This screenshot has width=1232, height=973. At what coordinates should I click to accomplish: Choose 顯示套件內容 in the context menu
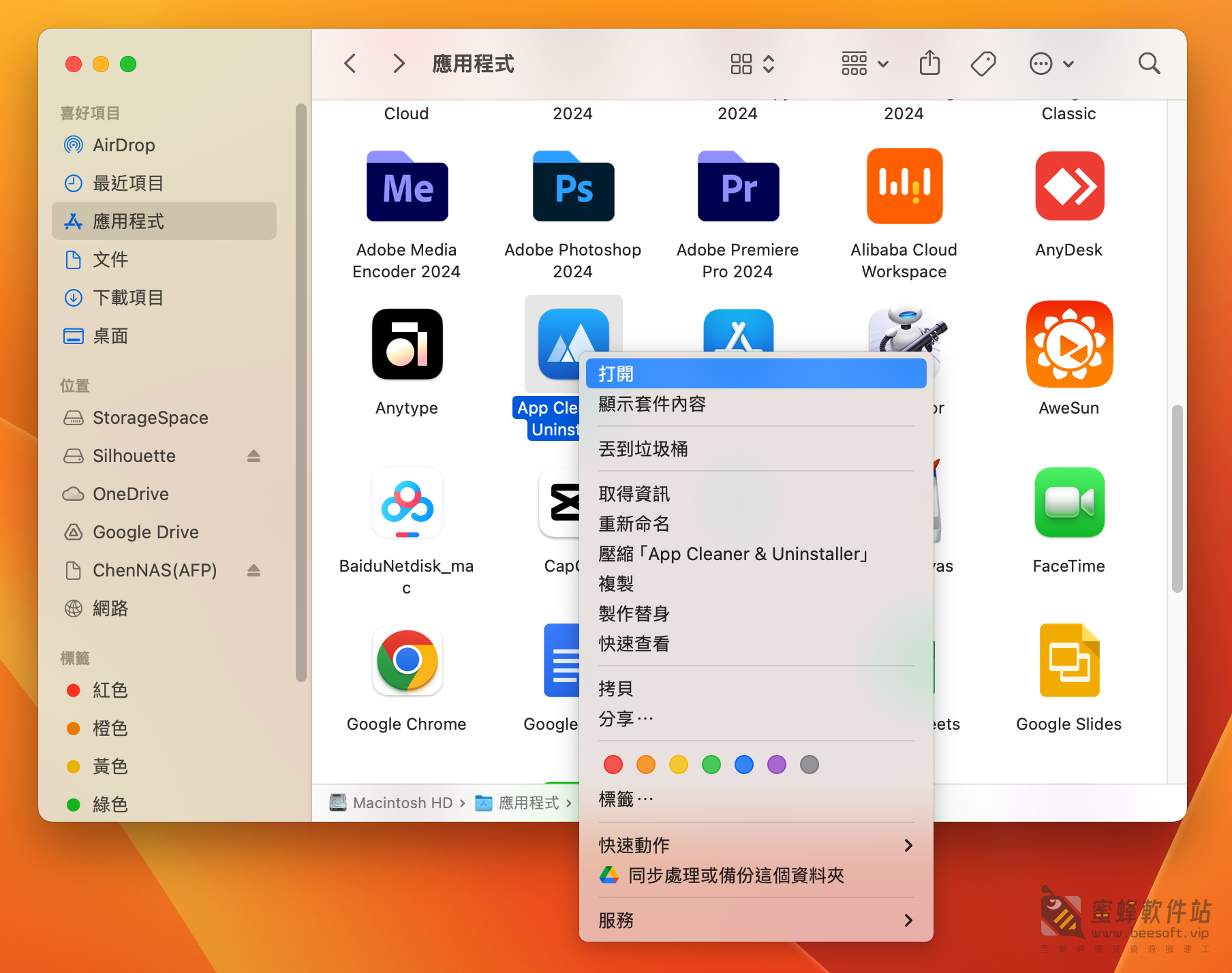point(756,404)
